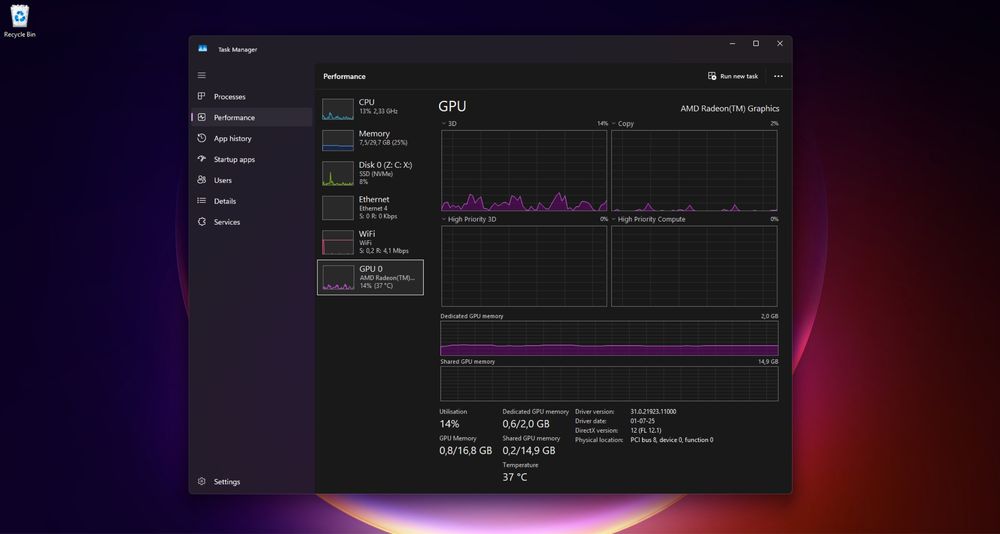Click the Utilisation "14%" value
Viewport: 1000px width, 534px height.
(x=449, y=424)
